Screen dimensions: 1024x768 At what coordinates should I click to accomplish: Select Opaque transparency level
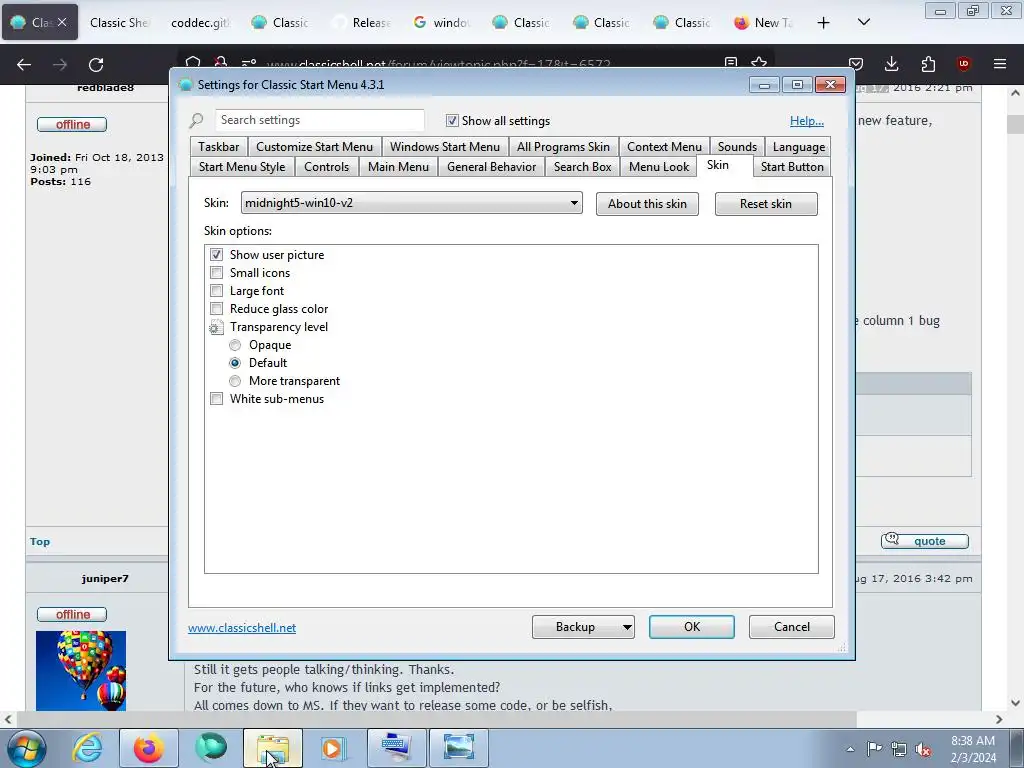(x=235, y=345)
